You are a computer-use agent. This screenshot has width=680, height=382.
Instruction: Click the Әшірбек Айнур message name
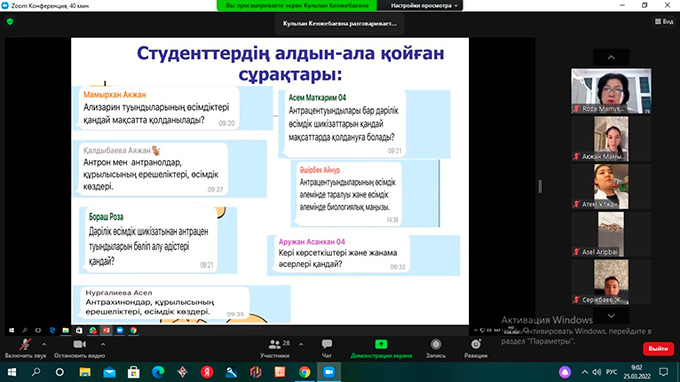point(320,170)
